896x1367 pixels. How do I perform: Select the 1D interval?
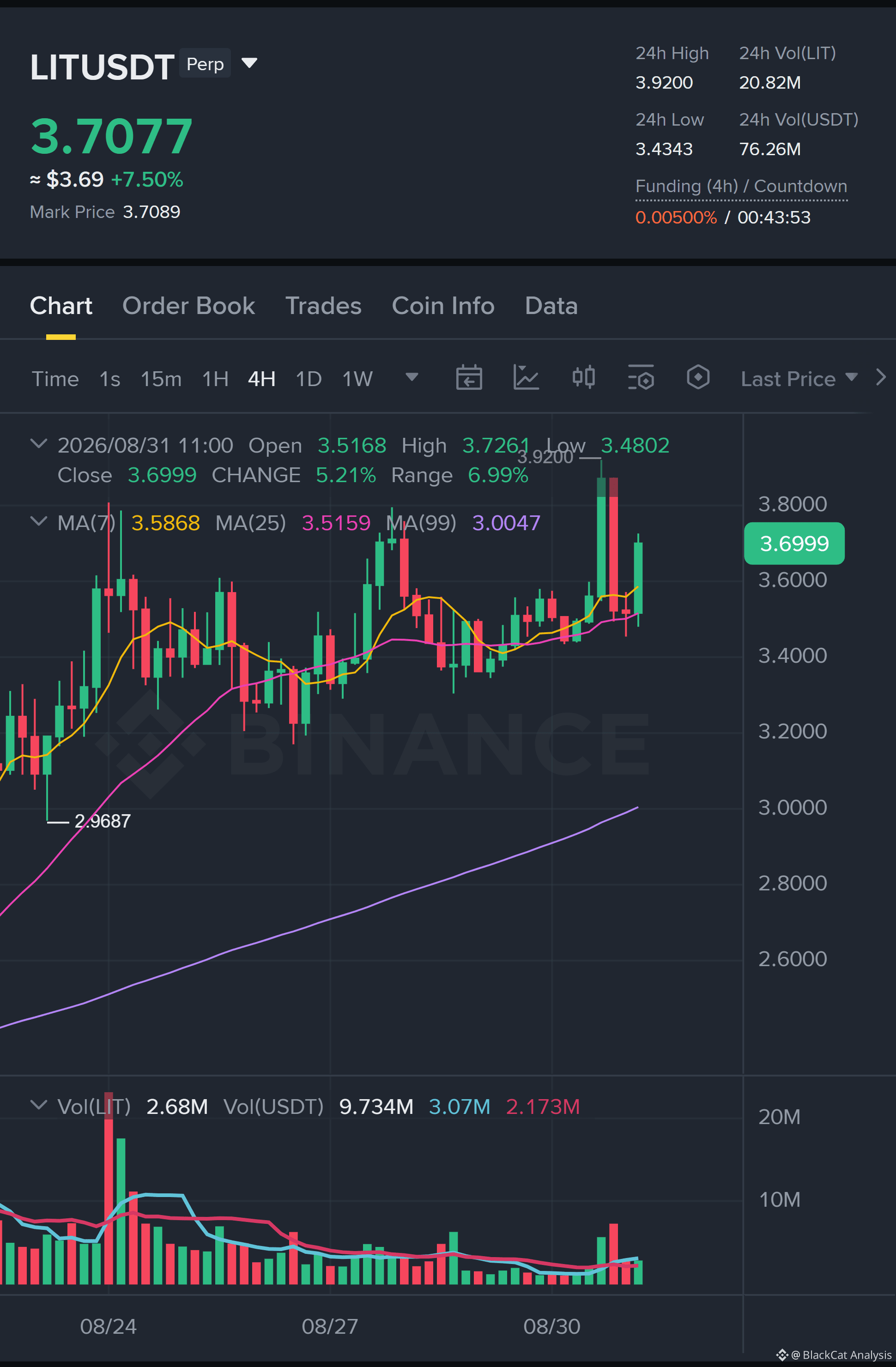pos(309,379)
